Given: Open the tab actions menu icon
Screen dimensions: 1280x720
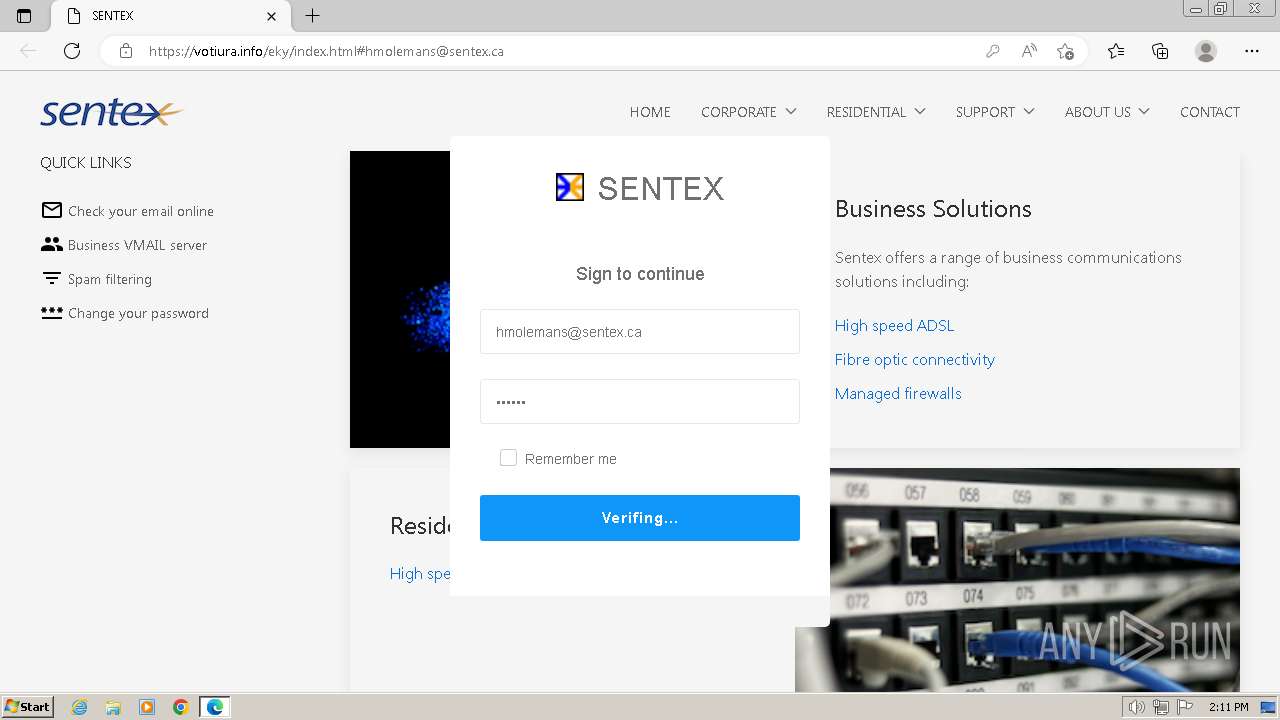Looking at the screenshot, I should 24,16.
